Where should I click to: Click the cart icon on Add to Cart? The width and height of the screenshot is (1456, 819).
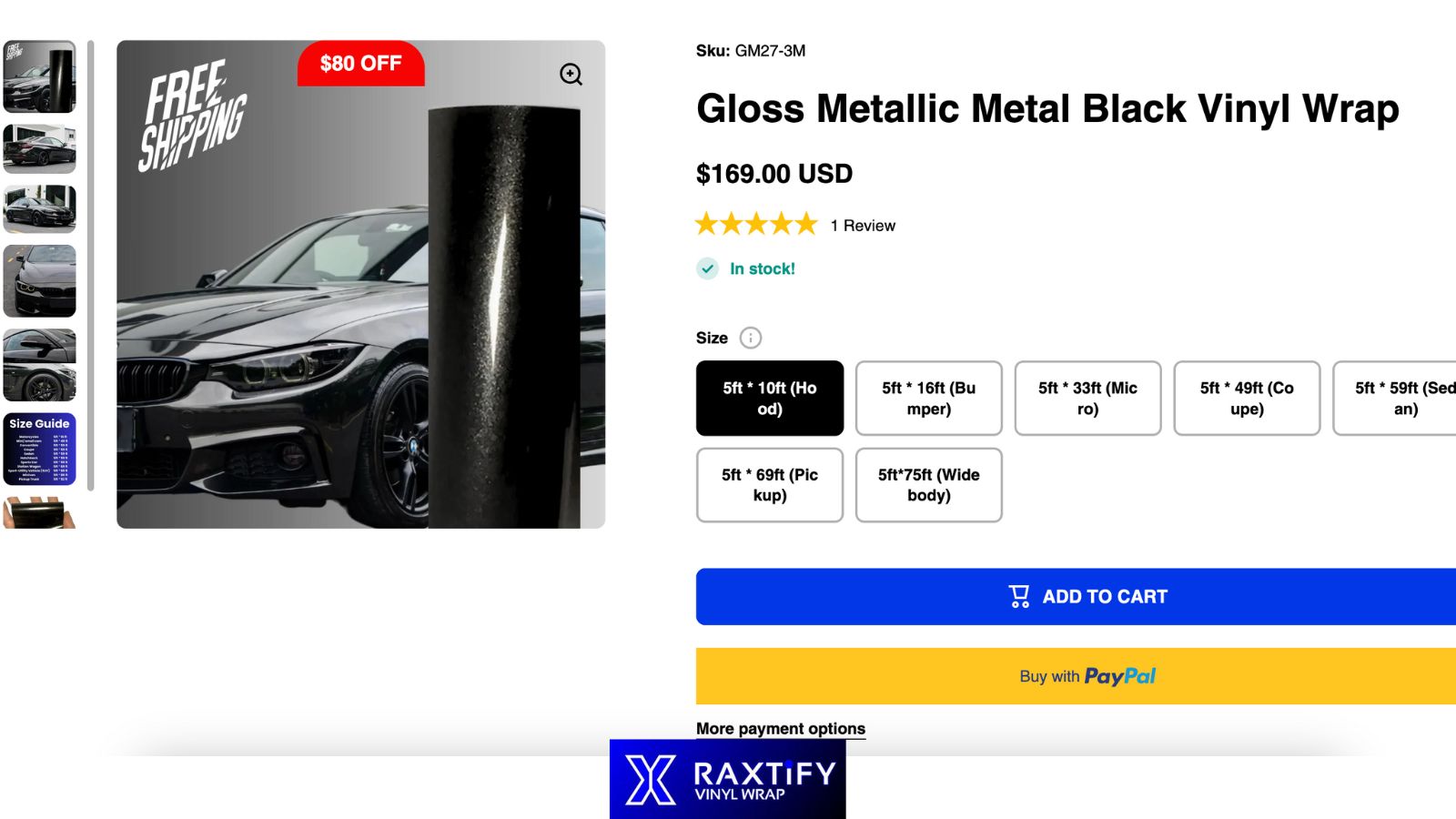tap(1018, 595)
